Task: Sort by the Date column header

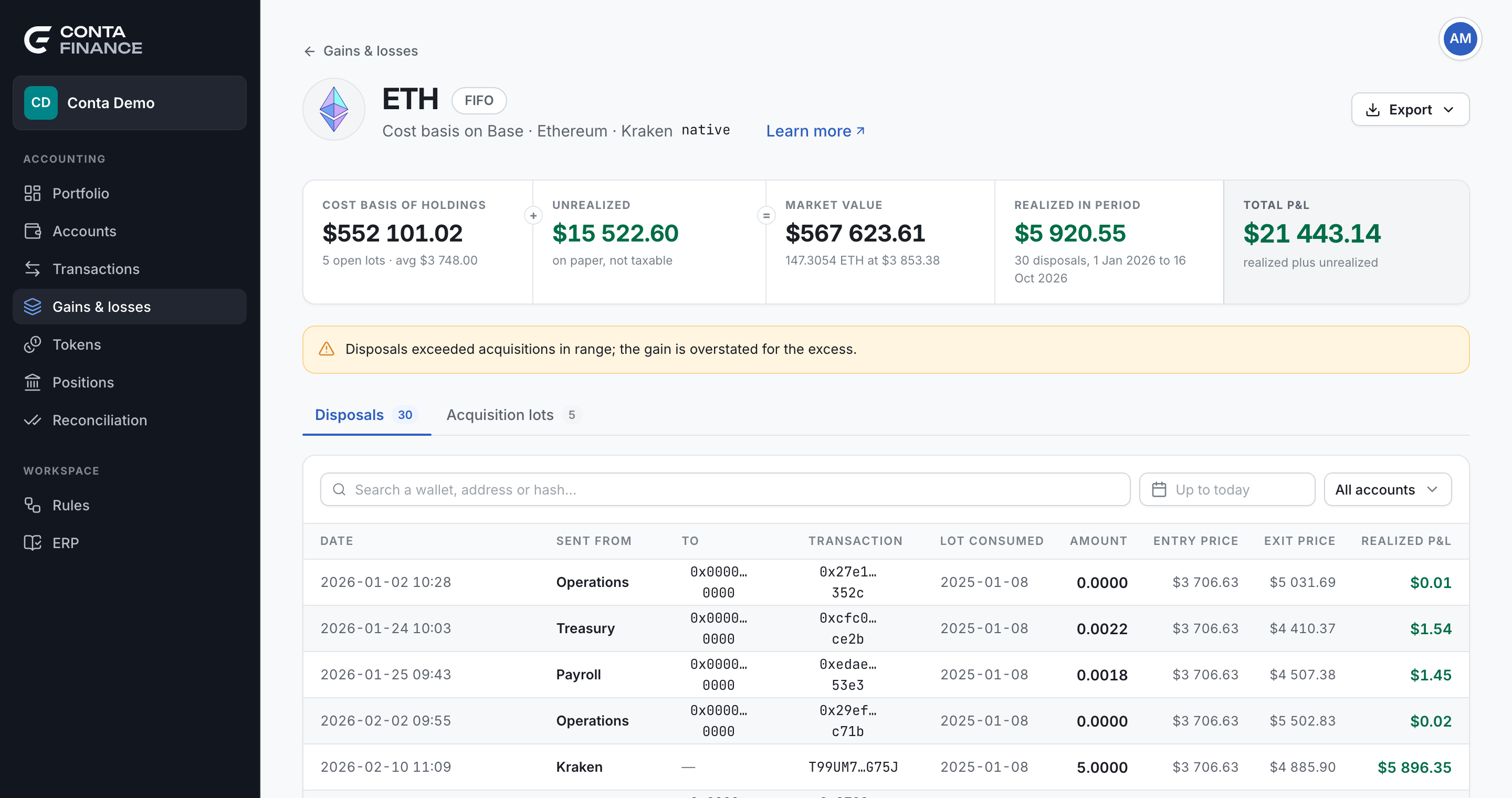Action: click(x=337, y=540)
